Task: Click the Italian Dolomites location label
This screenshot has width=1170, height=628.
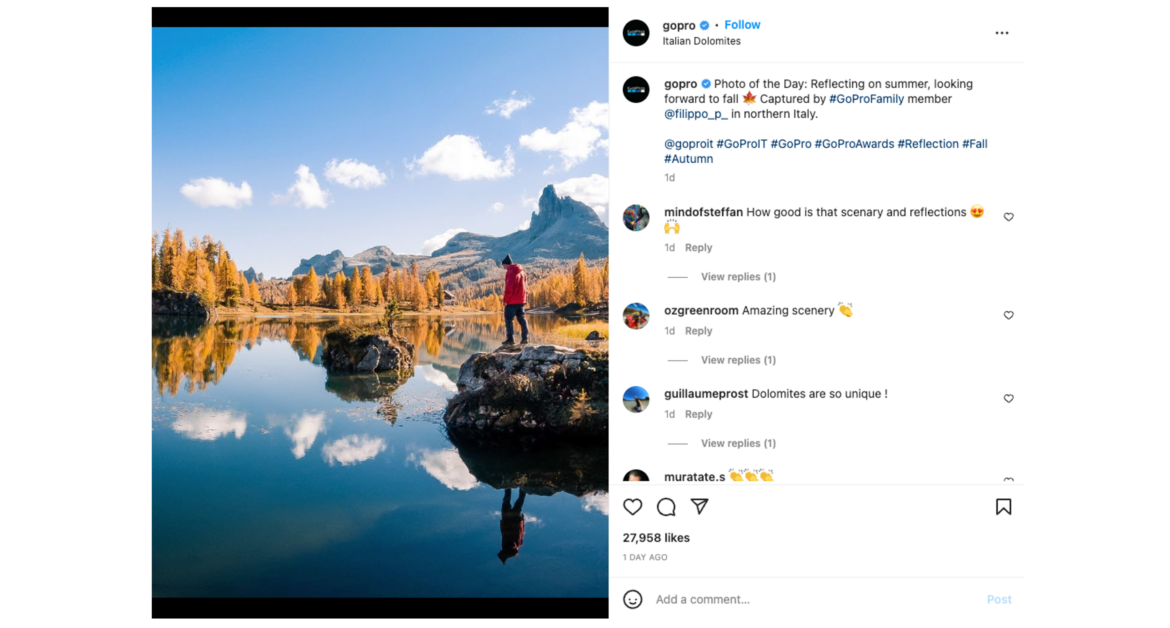Action: (701, 41)
